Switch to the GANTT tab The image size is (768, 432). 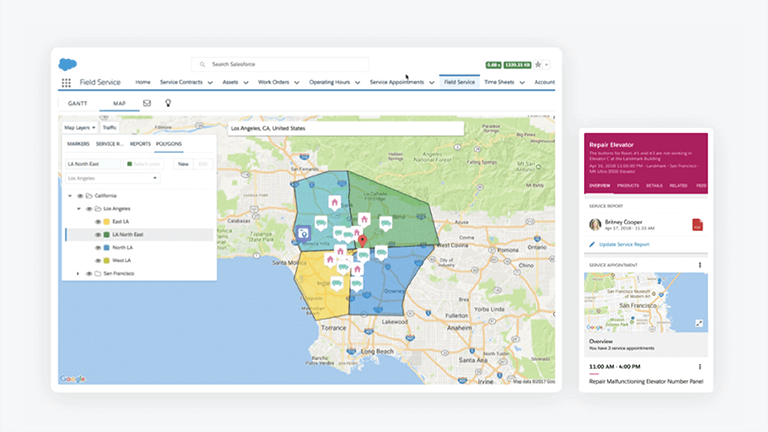(x=78, y=103)
